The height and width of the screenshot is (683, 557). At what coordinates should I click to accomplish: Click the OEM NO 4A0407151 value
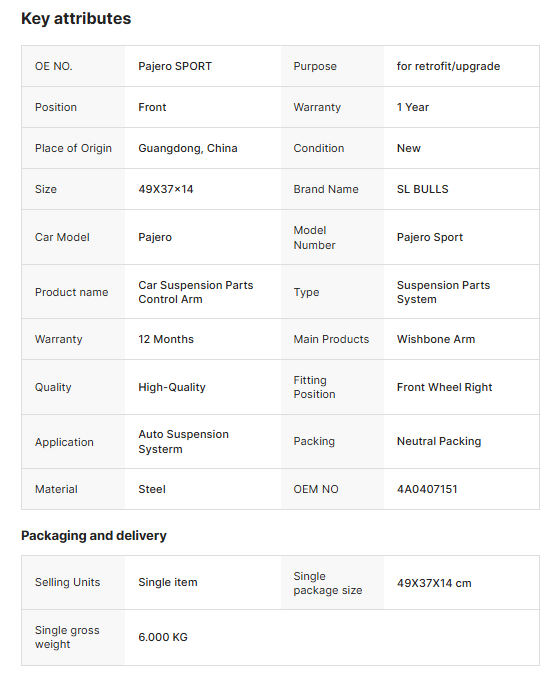point(427,489)
